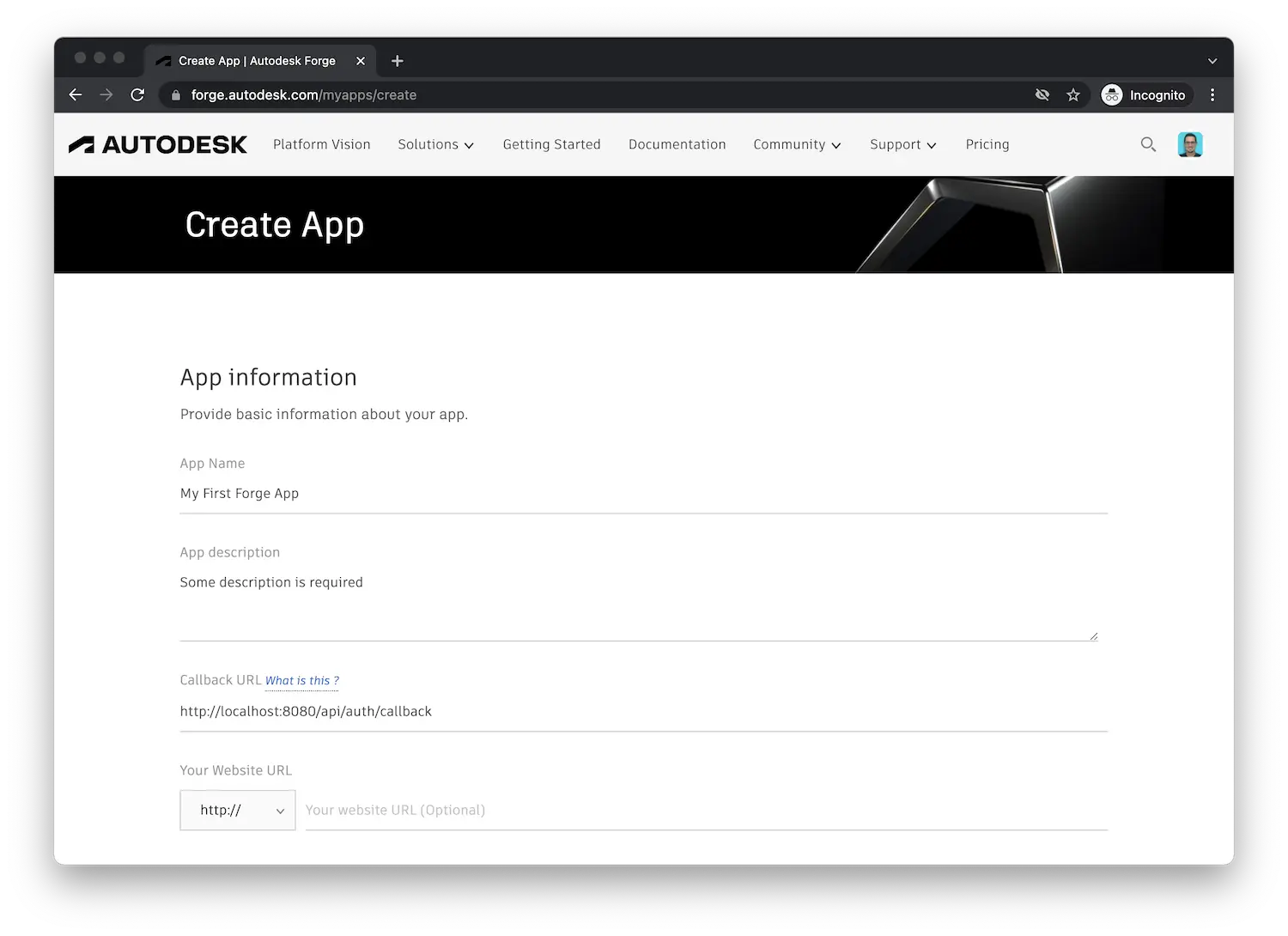Expand the Support dropdown menu
The image size is (1288, 936).
[902, 144]
